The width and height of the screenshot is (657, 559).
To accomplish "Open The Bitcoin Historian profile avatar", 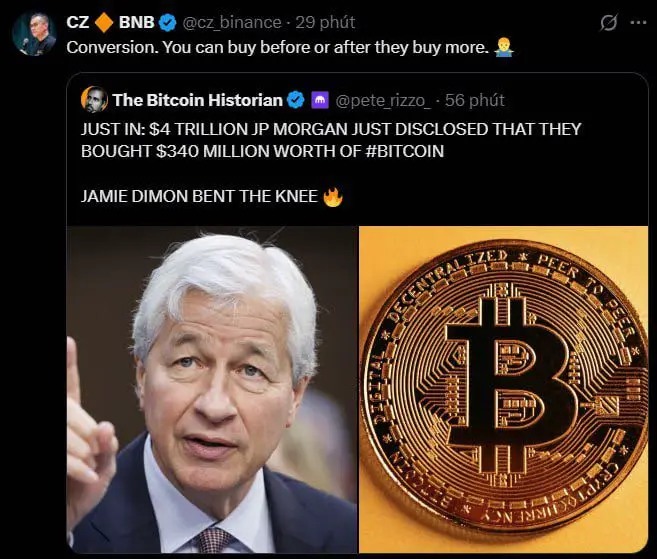I will tap(94, 100).
